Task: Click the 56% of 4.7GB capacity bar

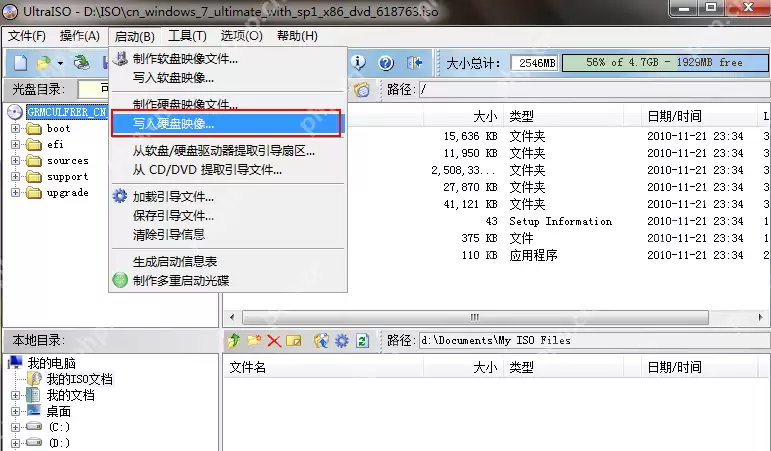Action: (664, 63)
